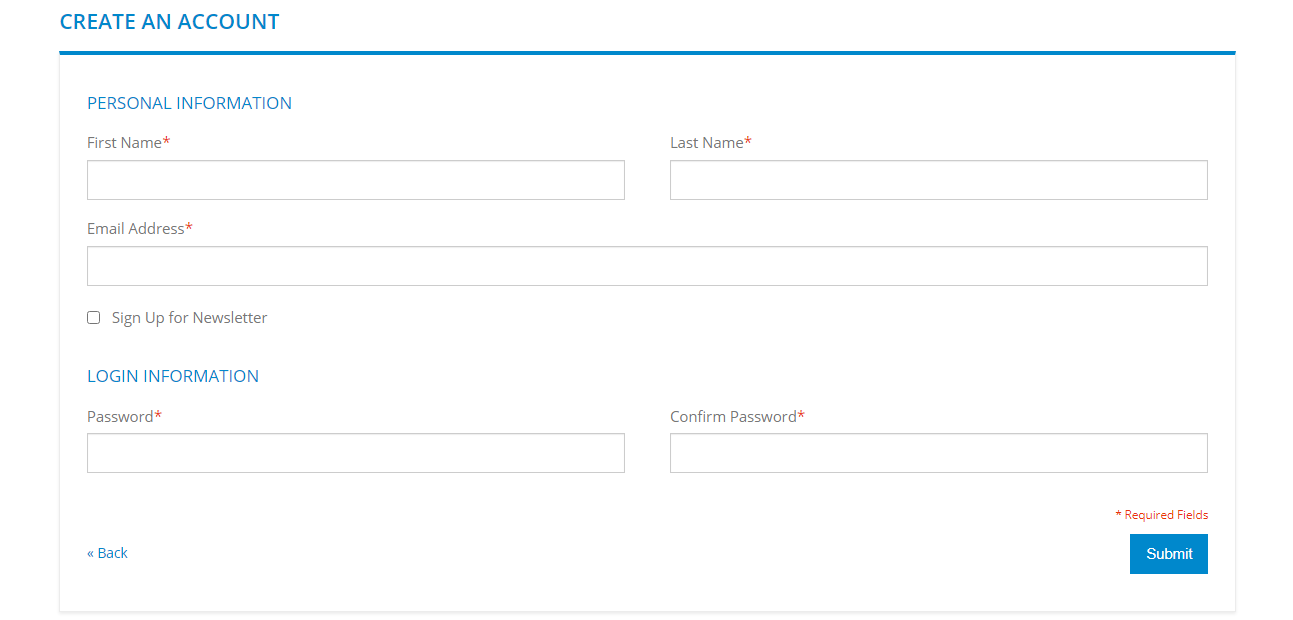Click the red asterisk beside Email Address
The image size is (1293, 620).
pyautogui.click(x=189, y=229)
